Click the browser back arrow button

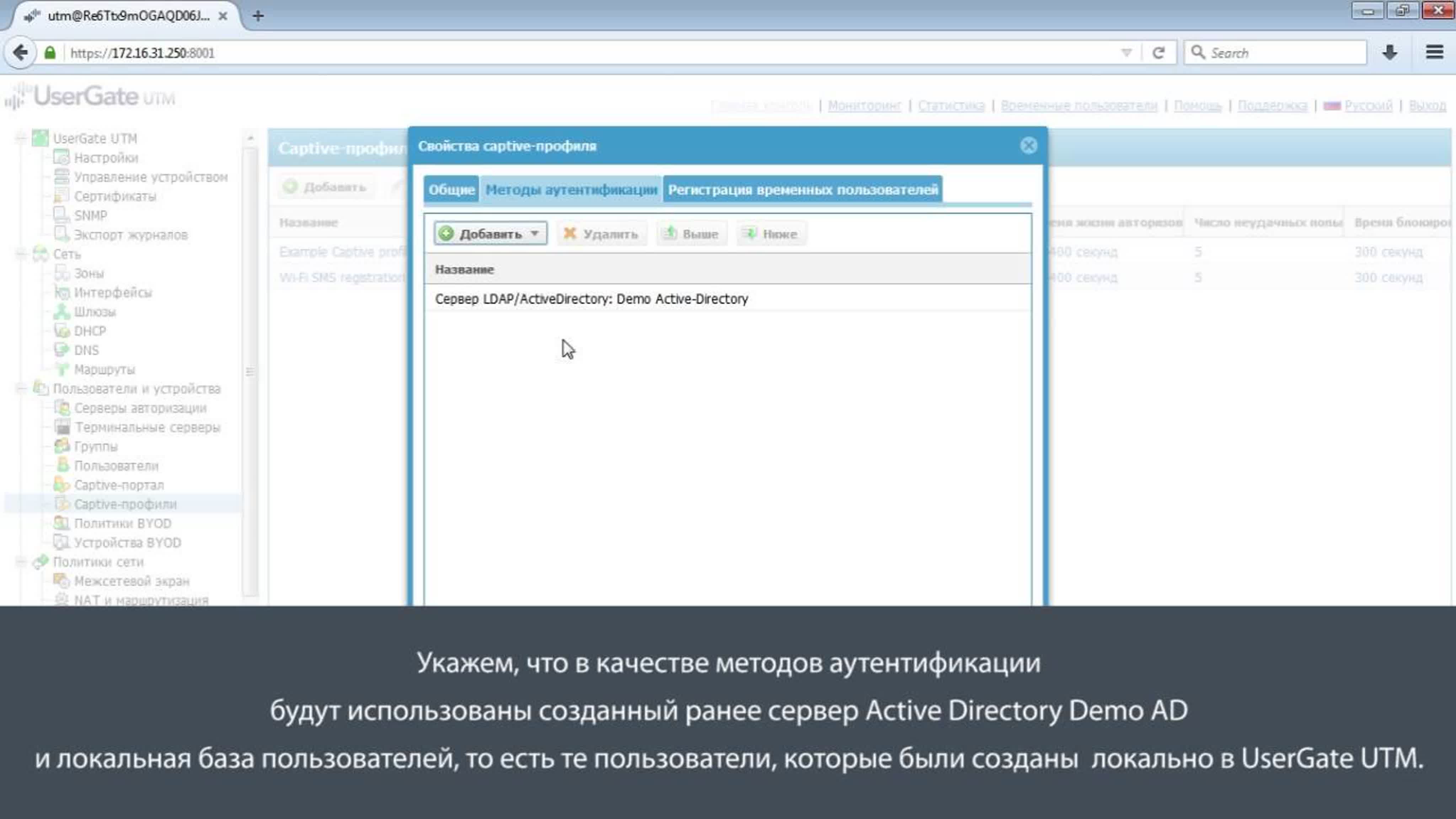pos(20,53)
